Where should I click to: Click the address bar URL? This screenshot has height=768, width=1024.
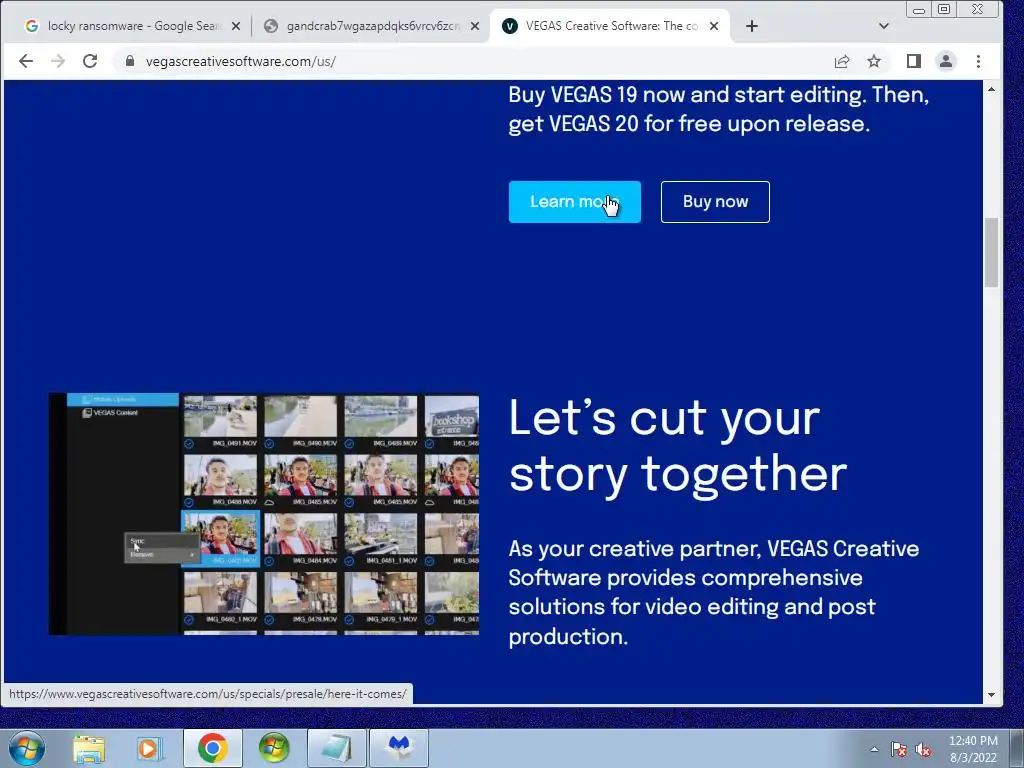pos(241,61)
